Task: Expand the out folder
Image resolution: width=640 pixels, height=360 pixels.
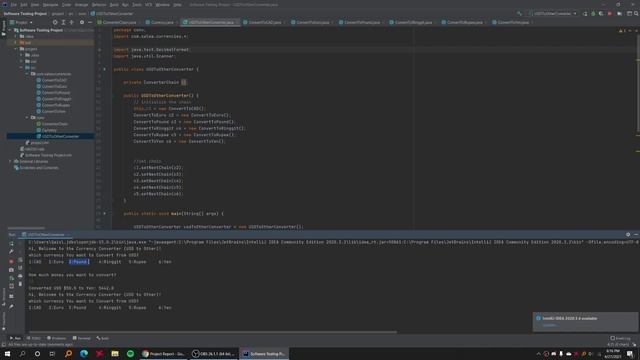Action: (x=16, y=42)
